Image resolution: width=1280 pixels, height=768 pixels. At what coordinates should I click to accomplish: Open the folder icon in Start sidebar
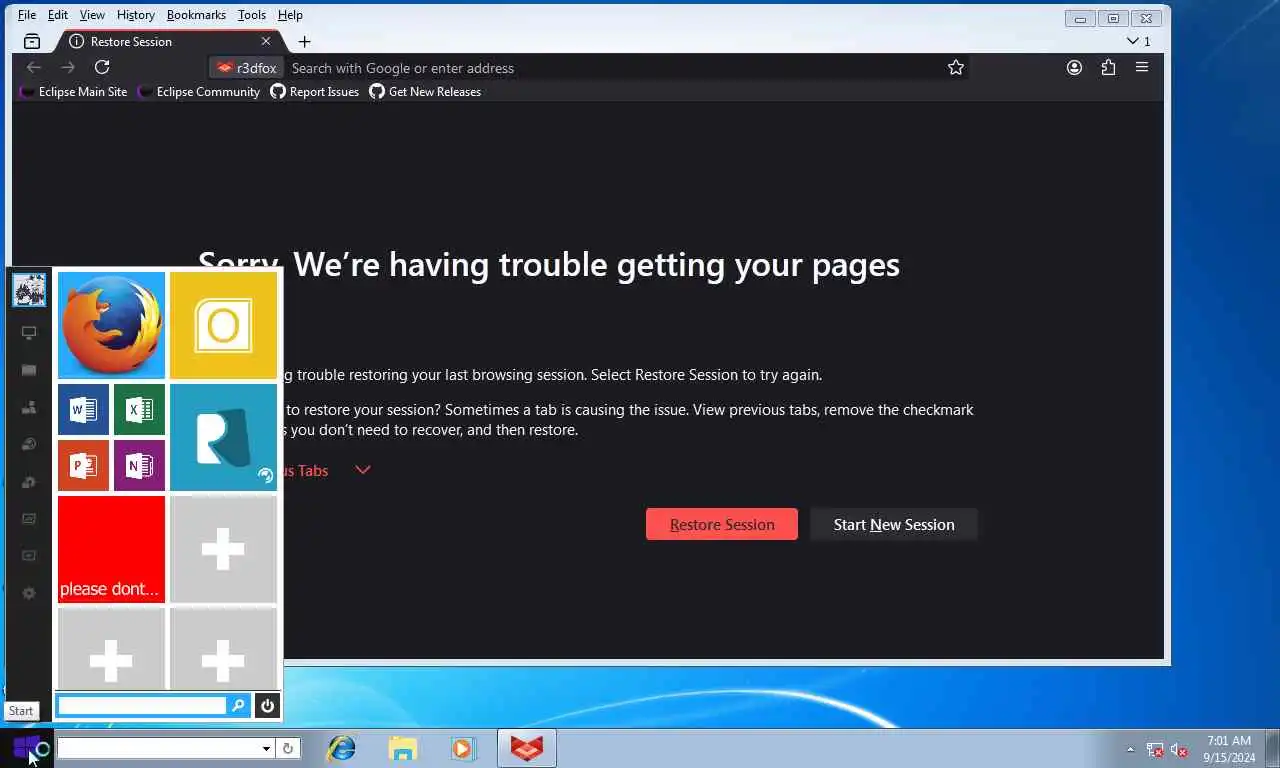29,370
